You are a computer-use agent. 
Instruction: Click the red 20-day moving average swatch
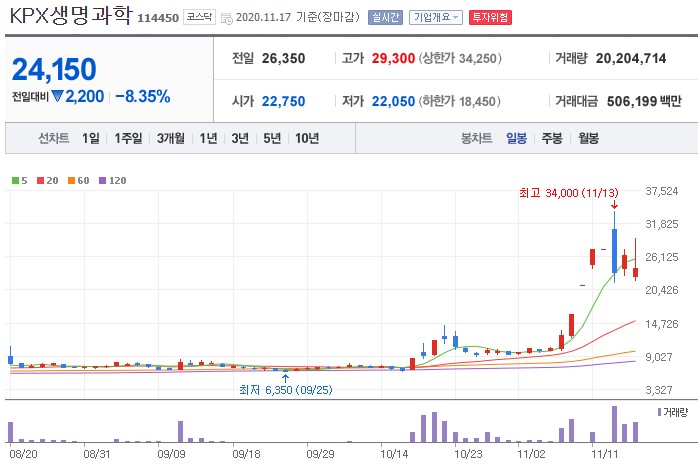point(41,180)
